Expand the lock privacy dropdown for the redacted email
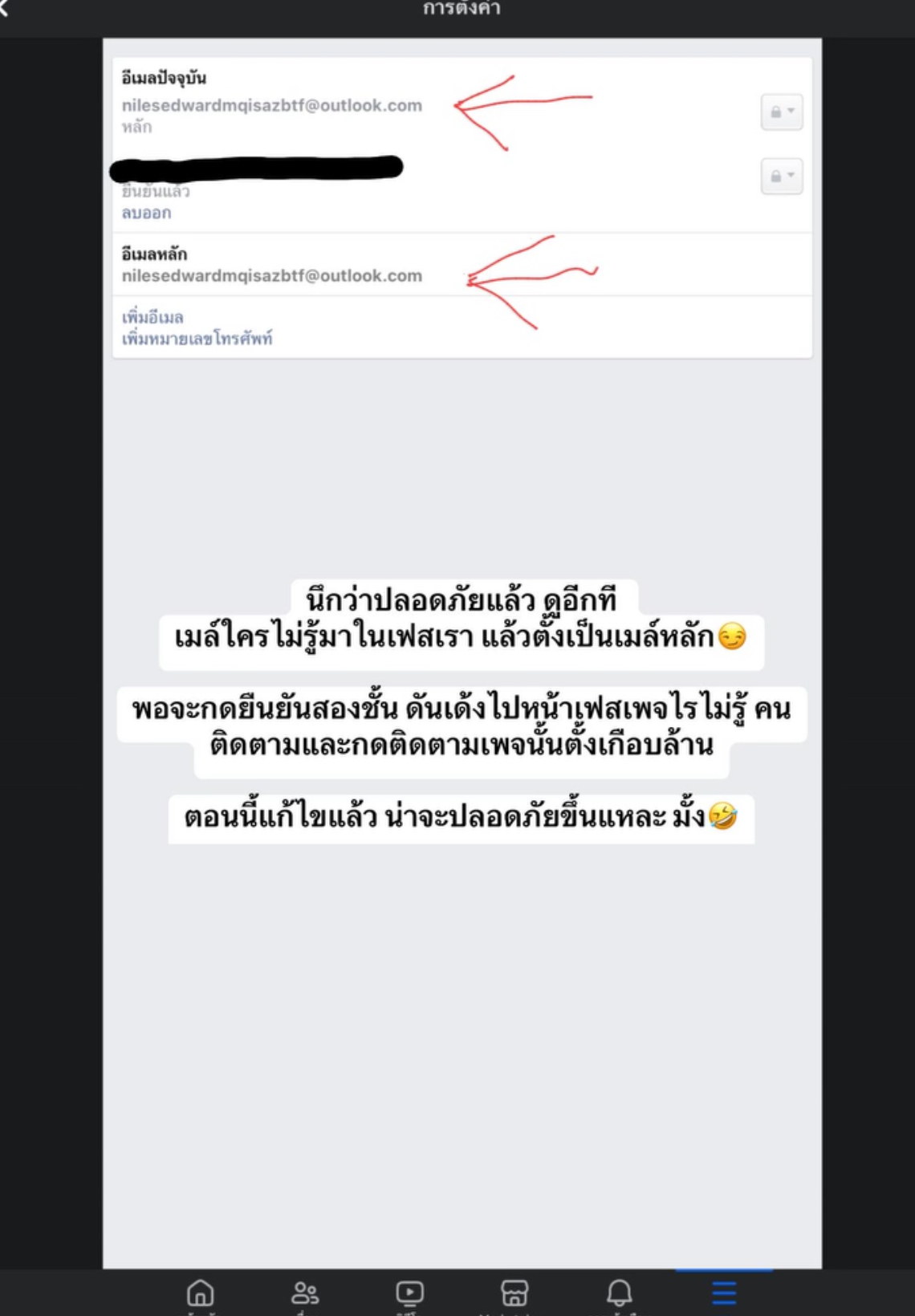Viewport: 915px width, 1316px height. [782, 177]
